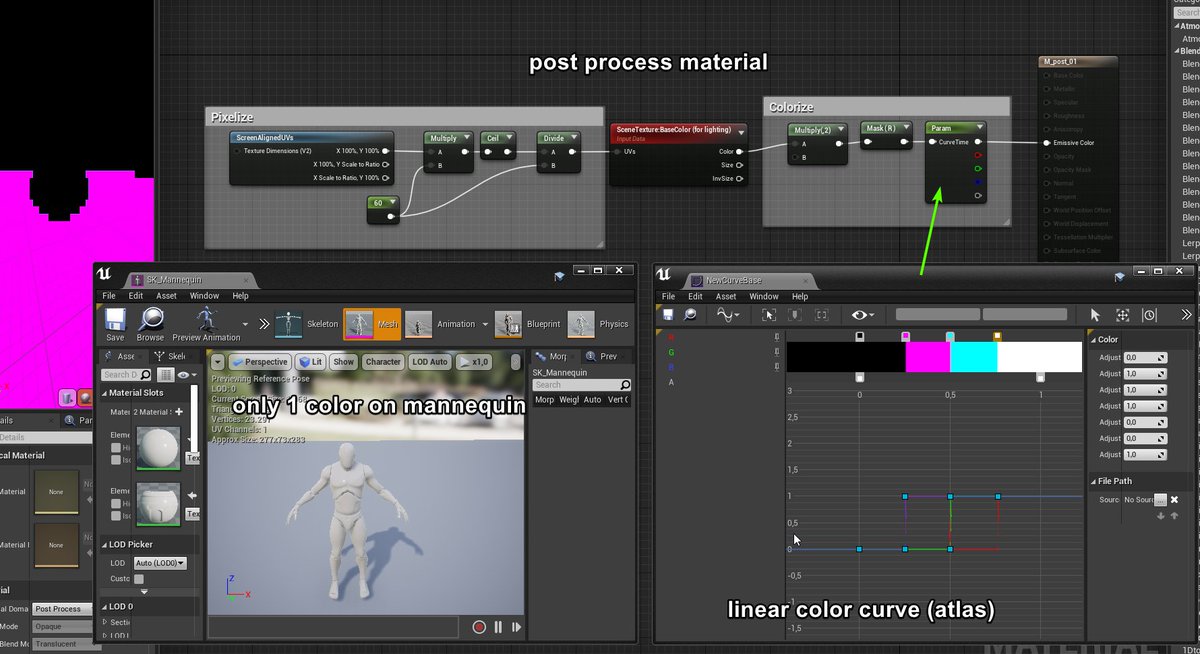
Task: Click fit-to-selection zoom icon in curve toolbar
Action: click(769, 315)
